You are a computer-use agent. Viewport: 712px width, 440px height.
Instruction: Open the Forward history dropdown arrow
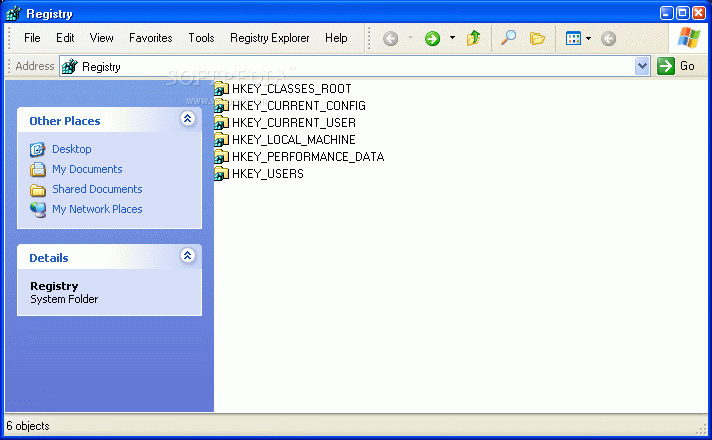tap(452, 38)
